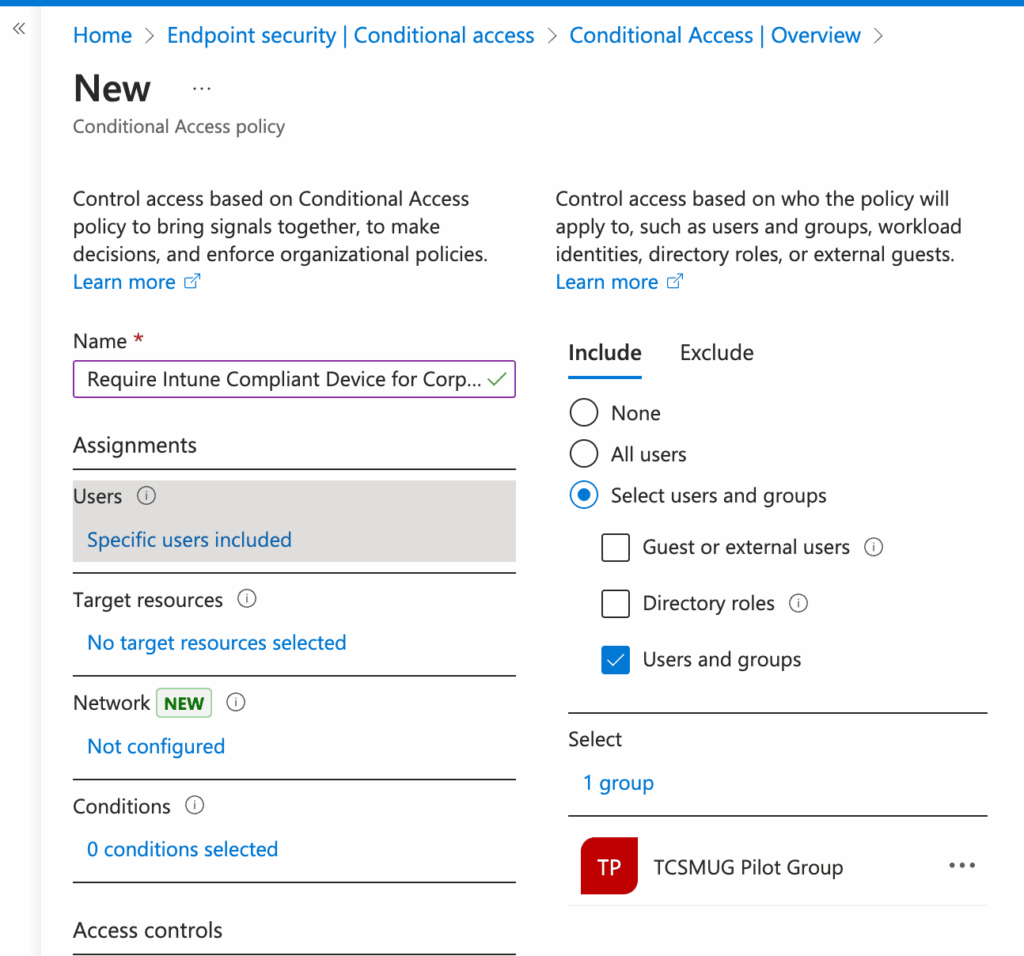Select the Include tab
The height and width of the screenshot is (956, 1024).
604,353
